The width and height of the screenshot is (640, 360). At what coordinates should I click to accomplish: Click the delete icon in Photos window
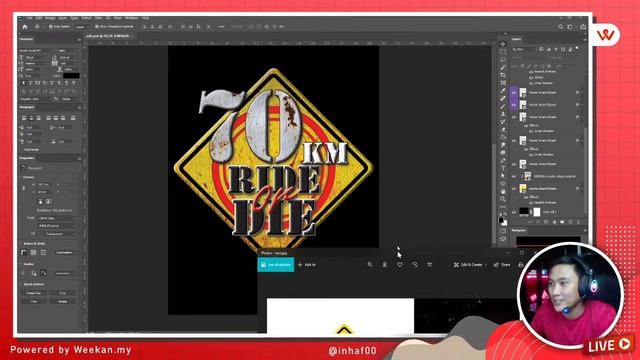[x=384, y=264]
